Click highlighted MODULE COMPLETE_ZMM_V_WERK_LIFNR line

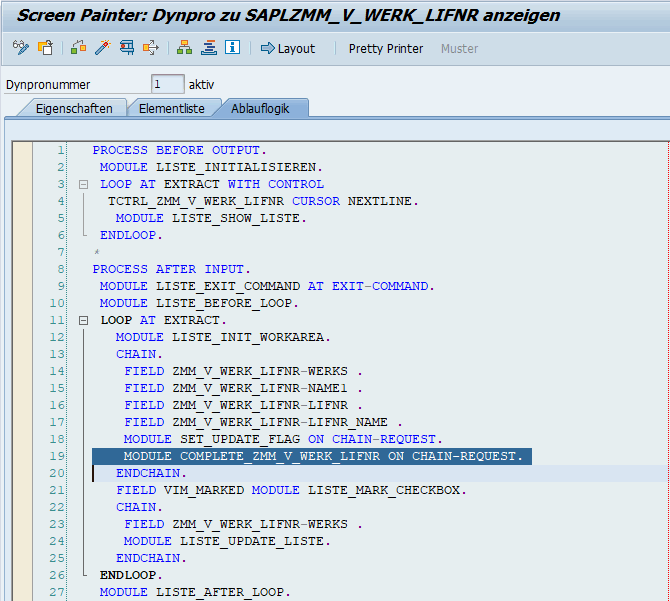coord(312,456)
